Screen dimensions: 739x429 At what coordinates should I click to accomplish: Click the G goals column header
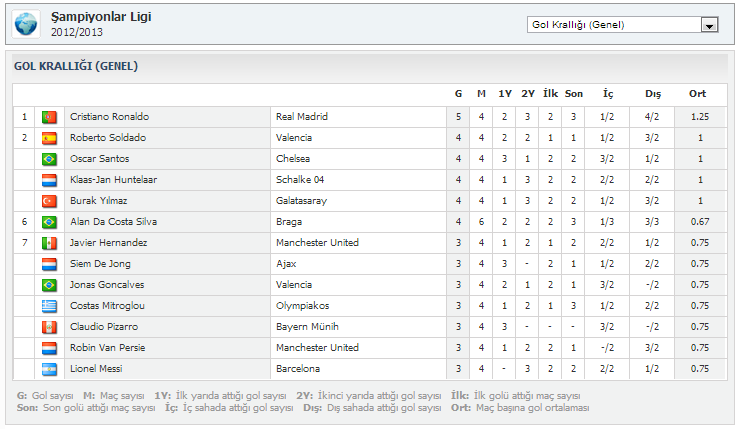pyautogui.click(x=458, y=94)
